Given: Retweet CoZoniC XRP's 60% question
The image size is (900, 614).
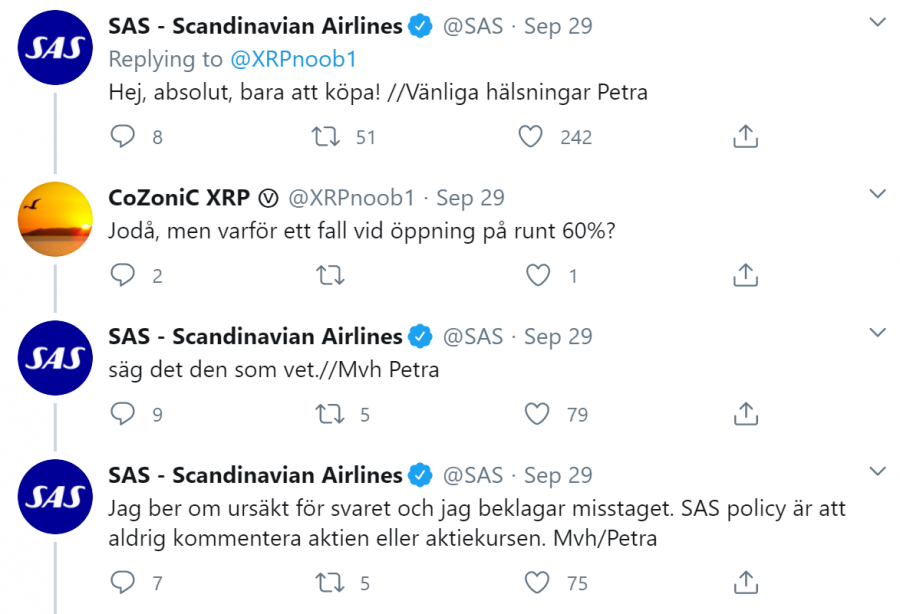Looking at the screenshot, I should point(327,275).
